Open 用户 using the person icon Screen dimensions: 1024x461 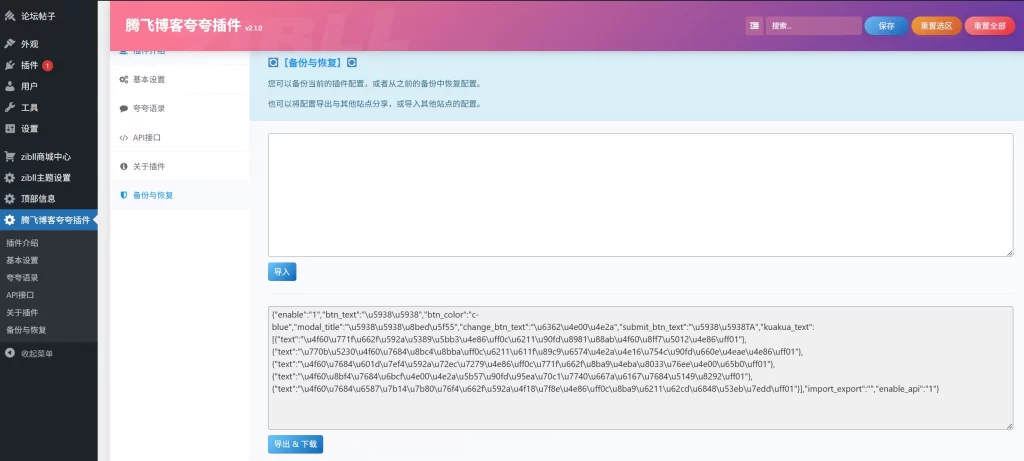point(10,86)
